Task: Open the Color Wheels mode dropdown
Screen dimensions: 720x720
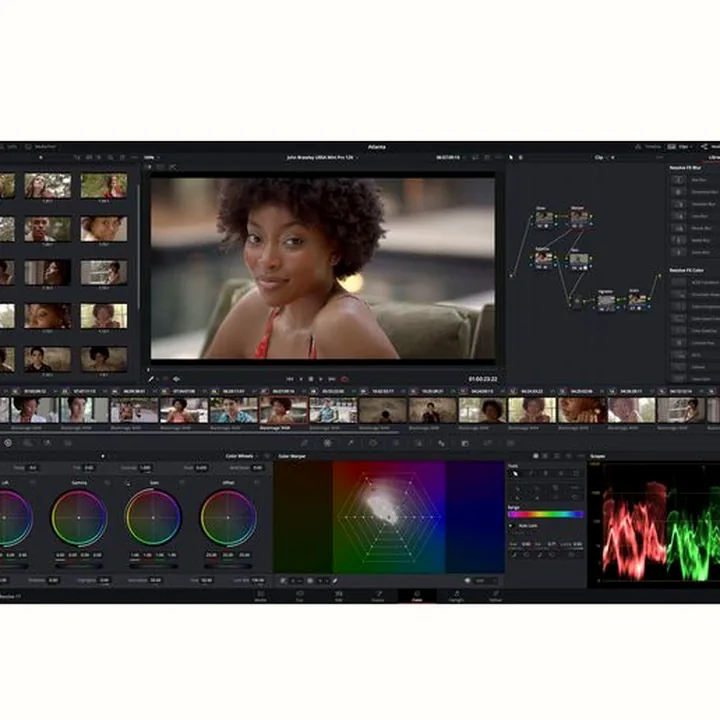Action: (242, 456)
